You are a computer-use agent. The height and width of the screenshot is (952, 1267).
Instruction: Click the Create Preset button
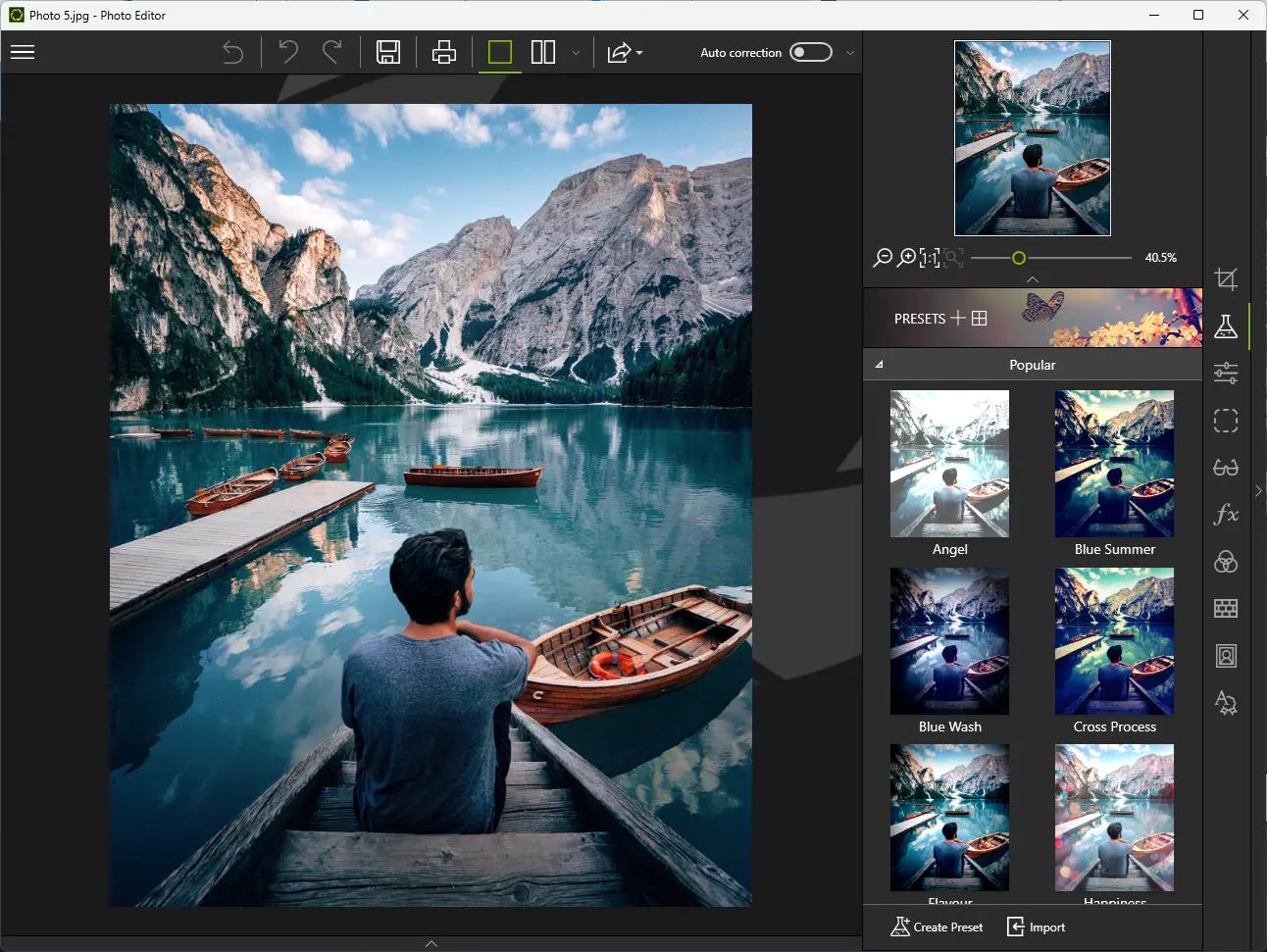[937, 927]
